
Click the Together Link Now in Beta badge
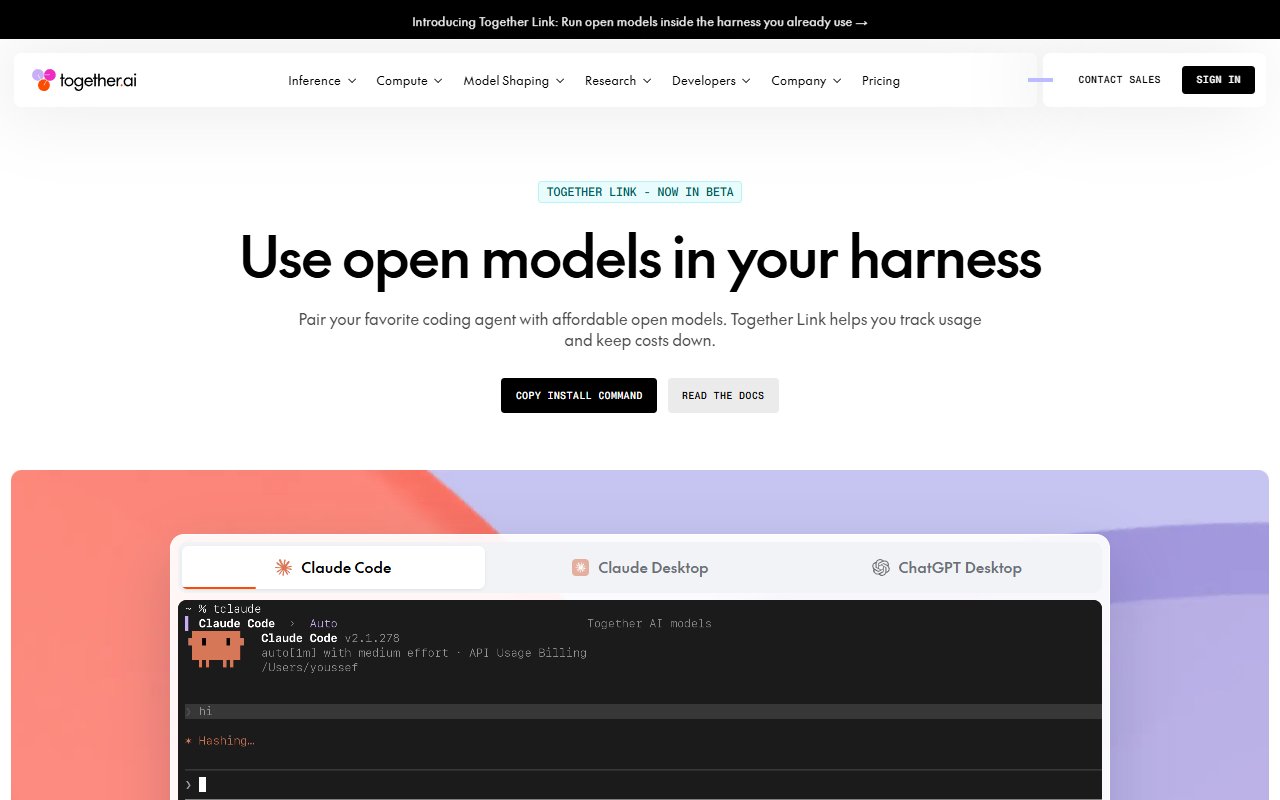click(x=640, y=192)
